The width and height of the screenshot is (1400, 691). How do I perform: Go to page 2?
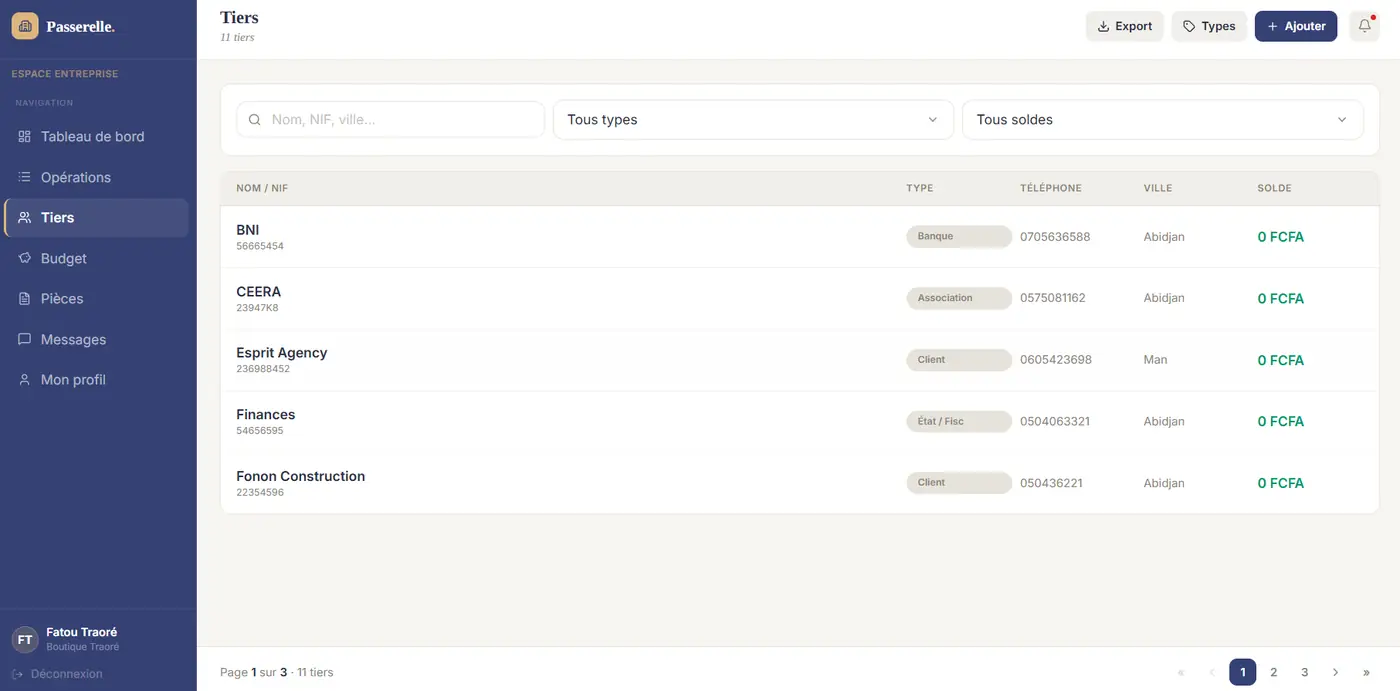(x=1274, y=673)
